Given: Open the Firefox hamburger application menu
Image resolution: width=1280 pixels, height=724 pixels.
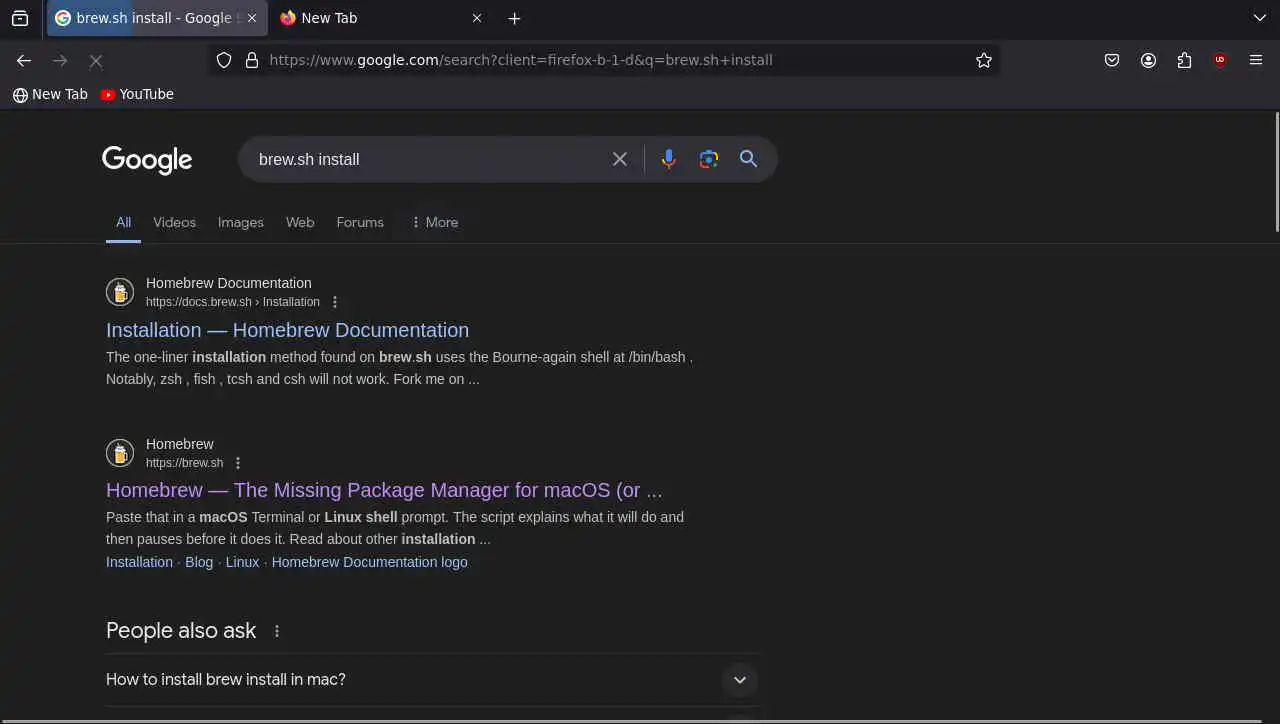Looking at the screenshot, I should 1256,60.
